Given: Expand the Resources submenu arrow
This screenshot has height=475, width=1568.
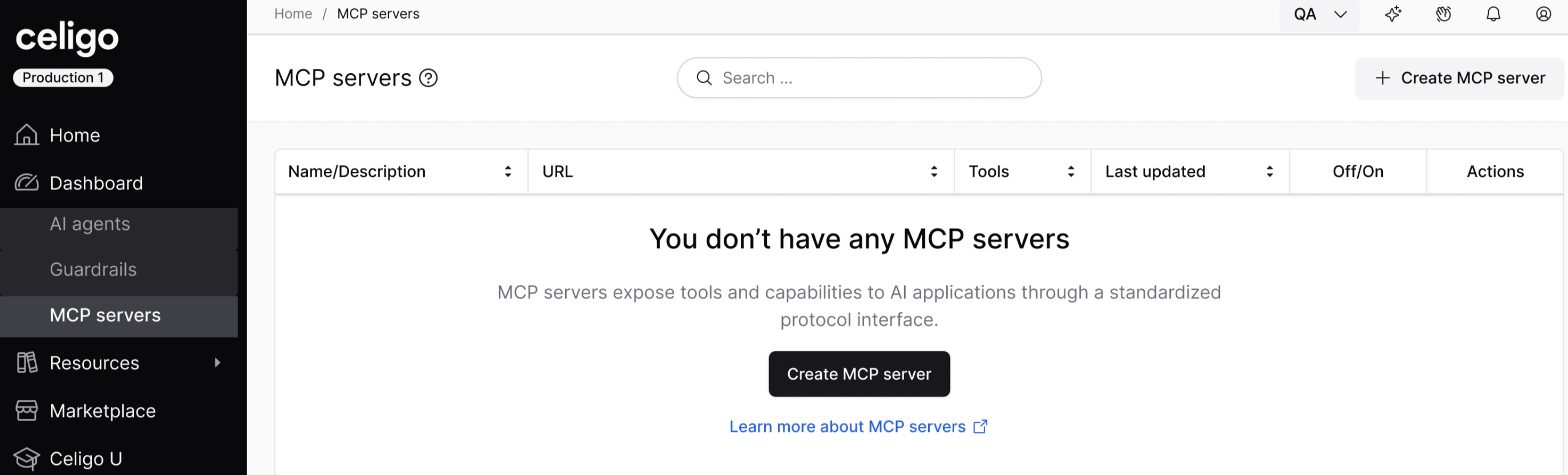Looking at the screenshot, I should 217,363.
